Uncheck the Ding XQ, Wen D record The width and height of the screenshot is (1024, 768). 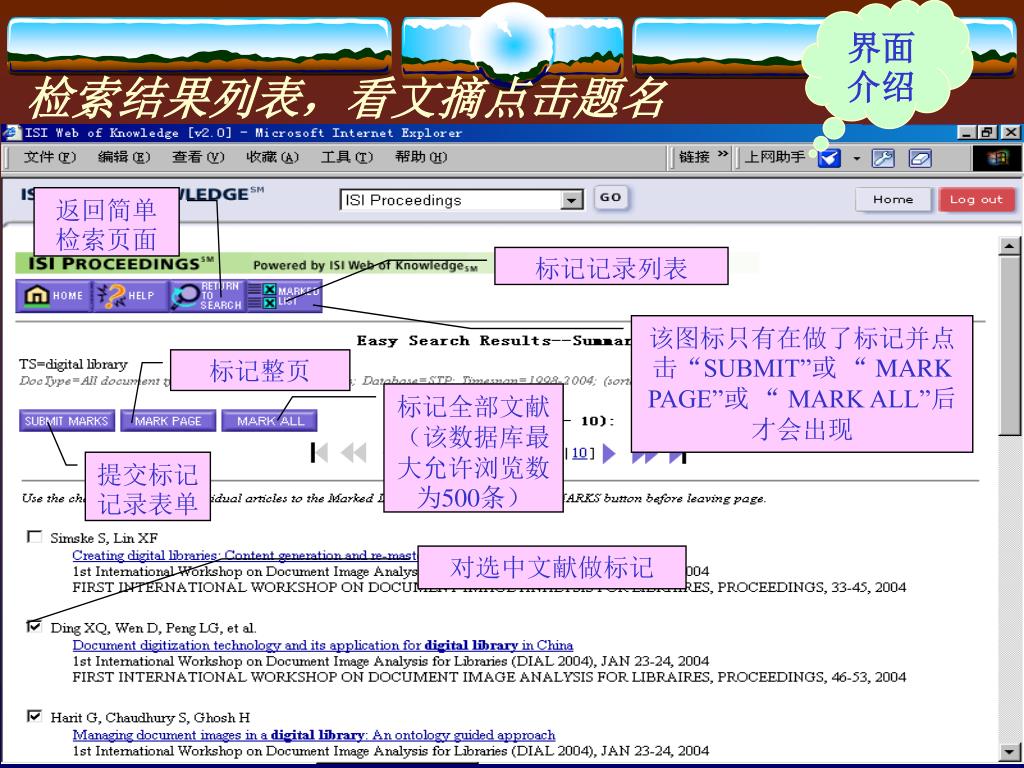click(x=34, y=626)
